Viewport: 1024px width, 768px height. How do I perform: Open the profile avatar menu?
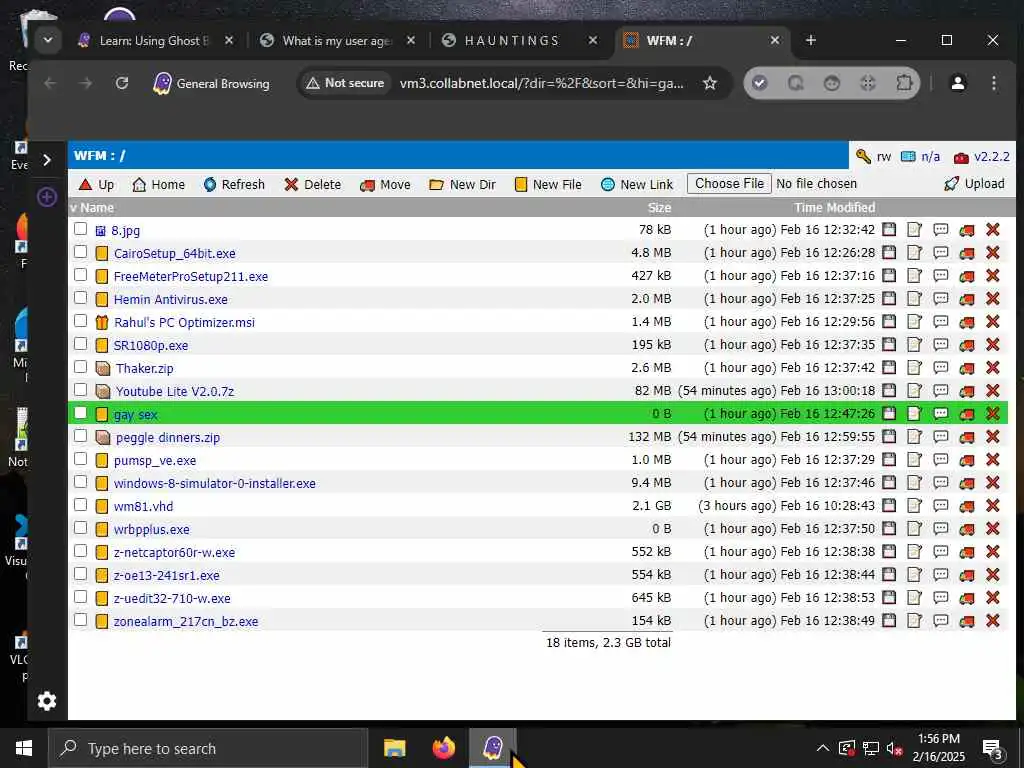(957, 83)
